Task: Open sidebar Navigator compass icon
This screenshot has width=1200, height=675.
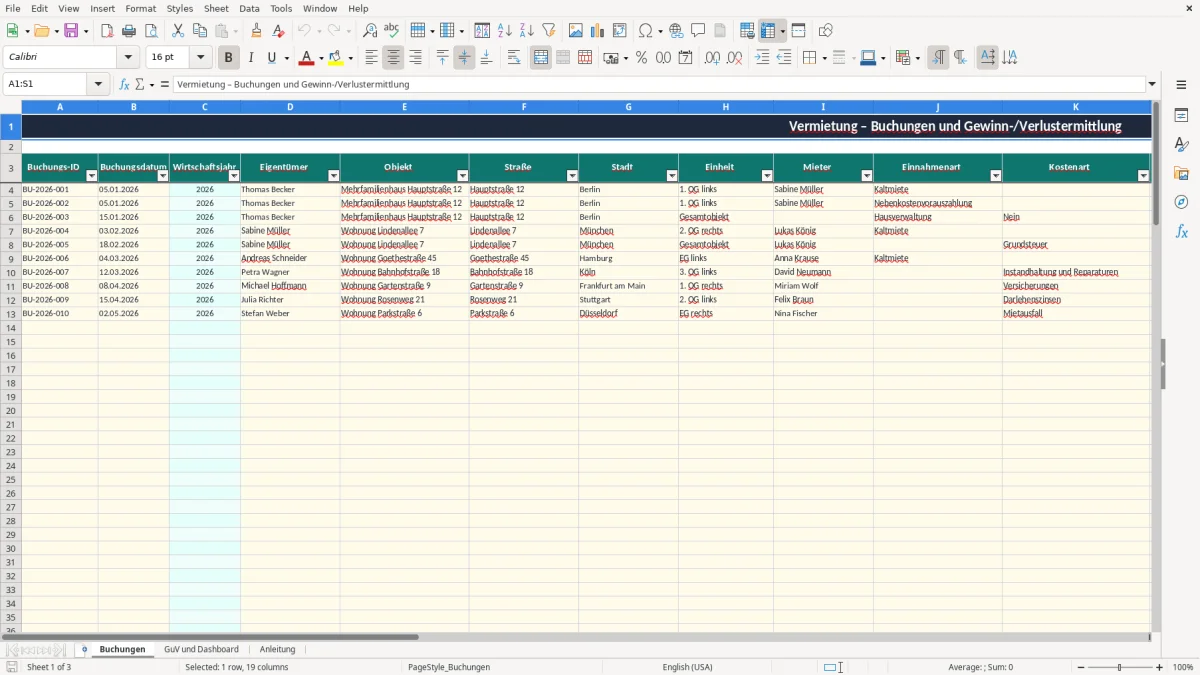Action: click(1181, 202)
